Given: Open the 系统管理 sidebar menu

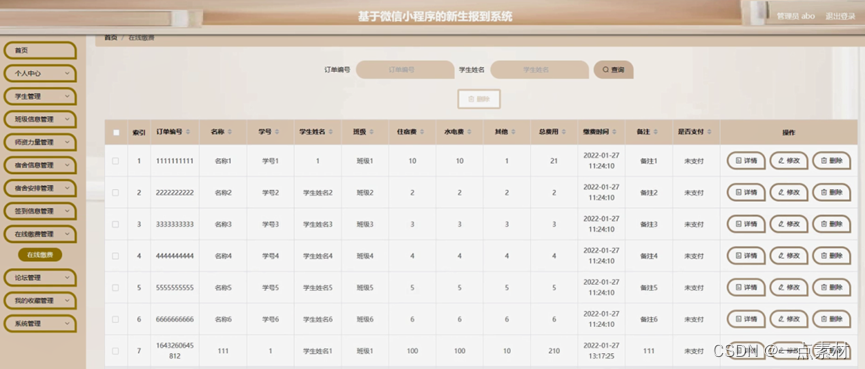Looking at the screenshot, I should (40, 324).
